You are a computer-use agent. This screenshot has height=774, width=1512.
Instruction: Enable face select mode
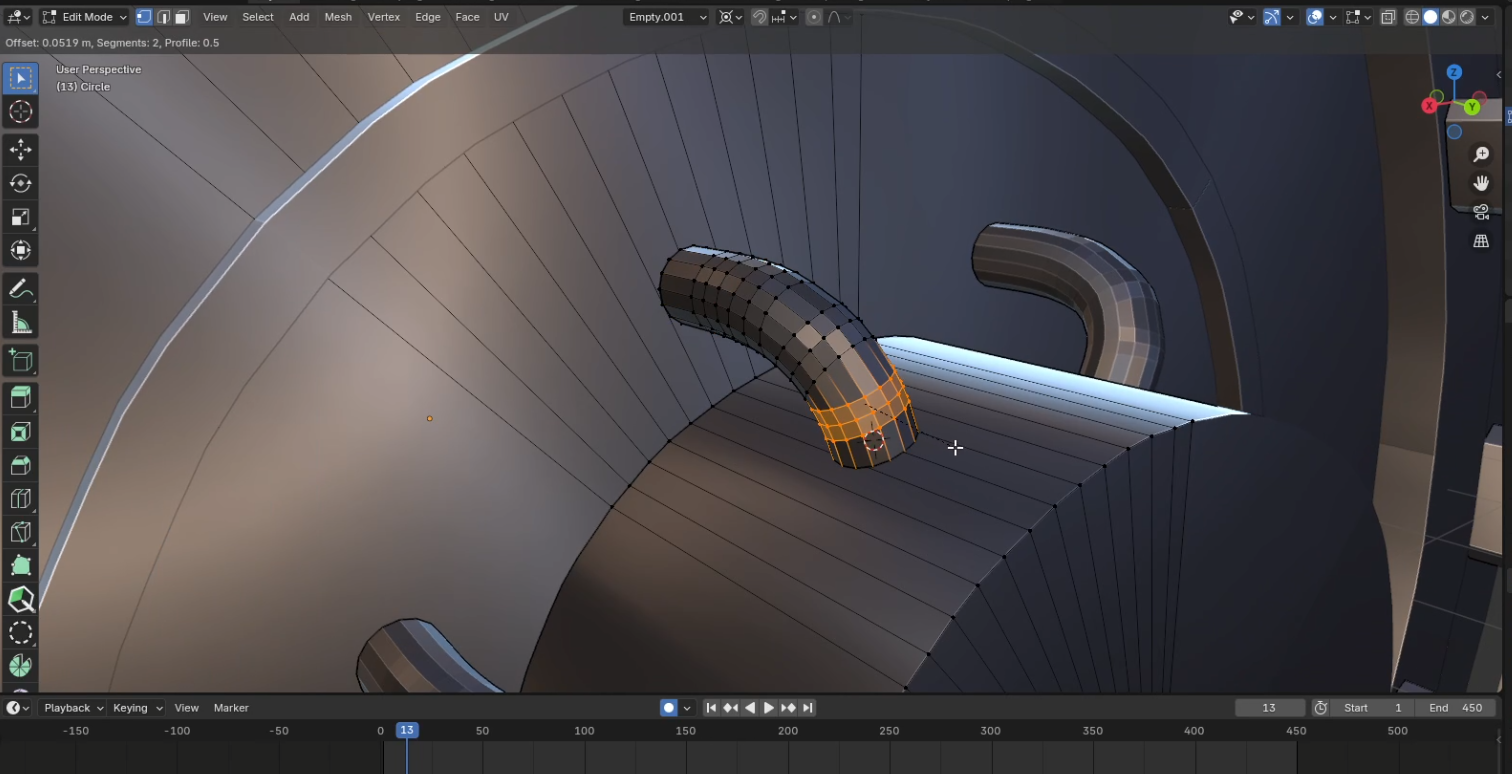click(182, 17)
